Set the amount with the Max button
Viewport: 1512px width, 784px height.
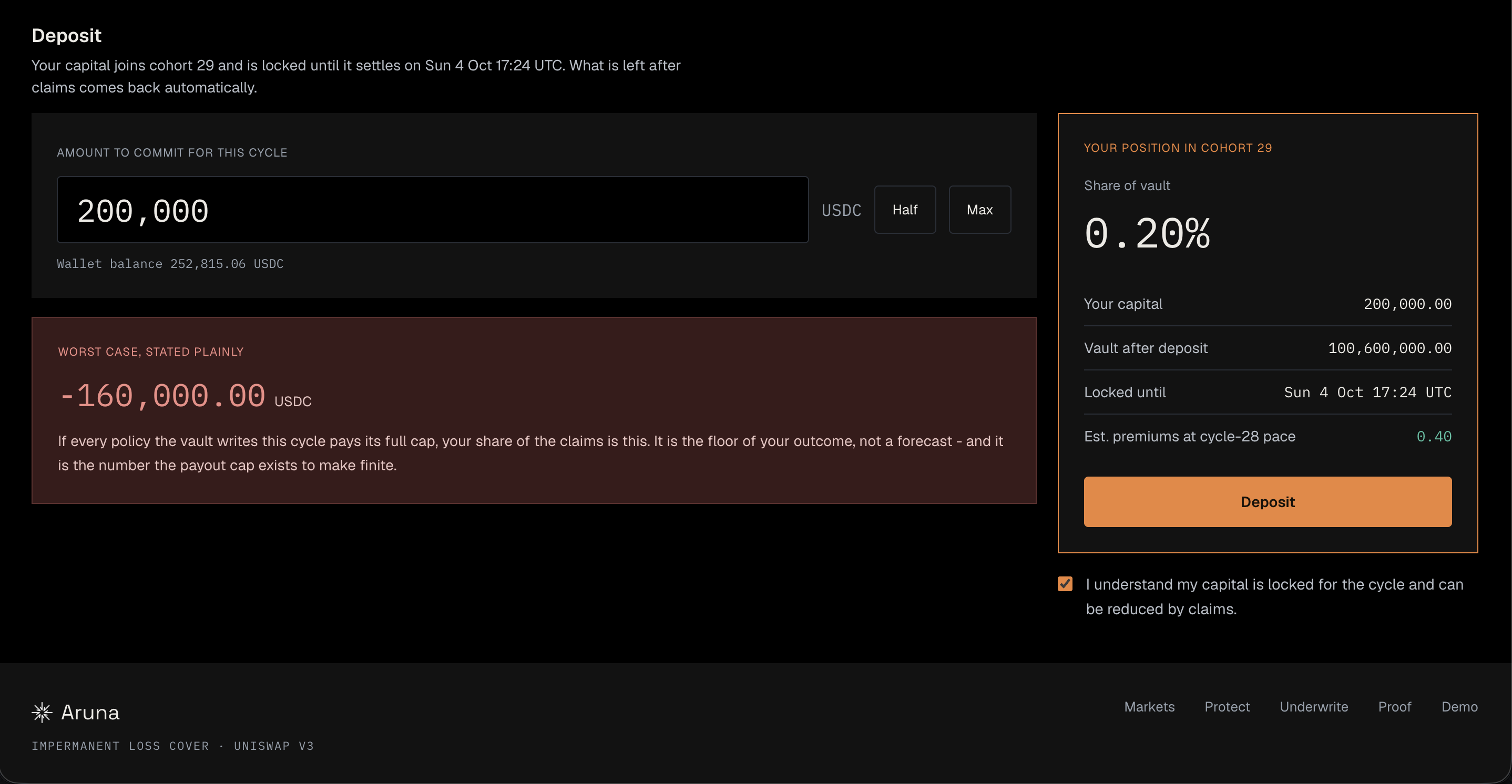(x=979, y=210)
